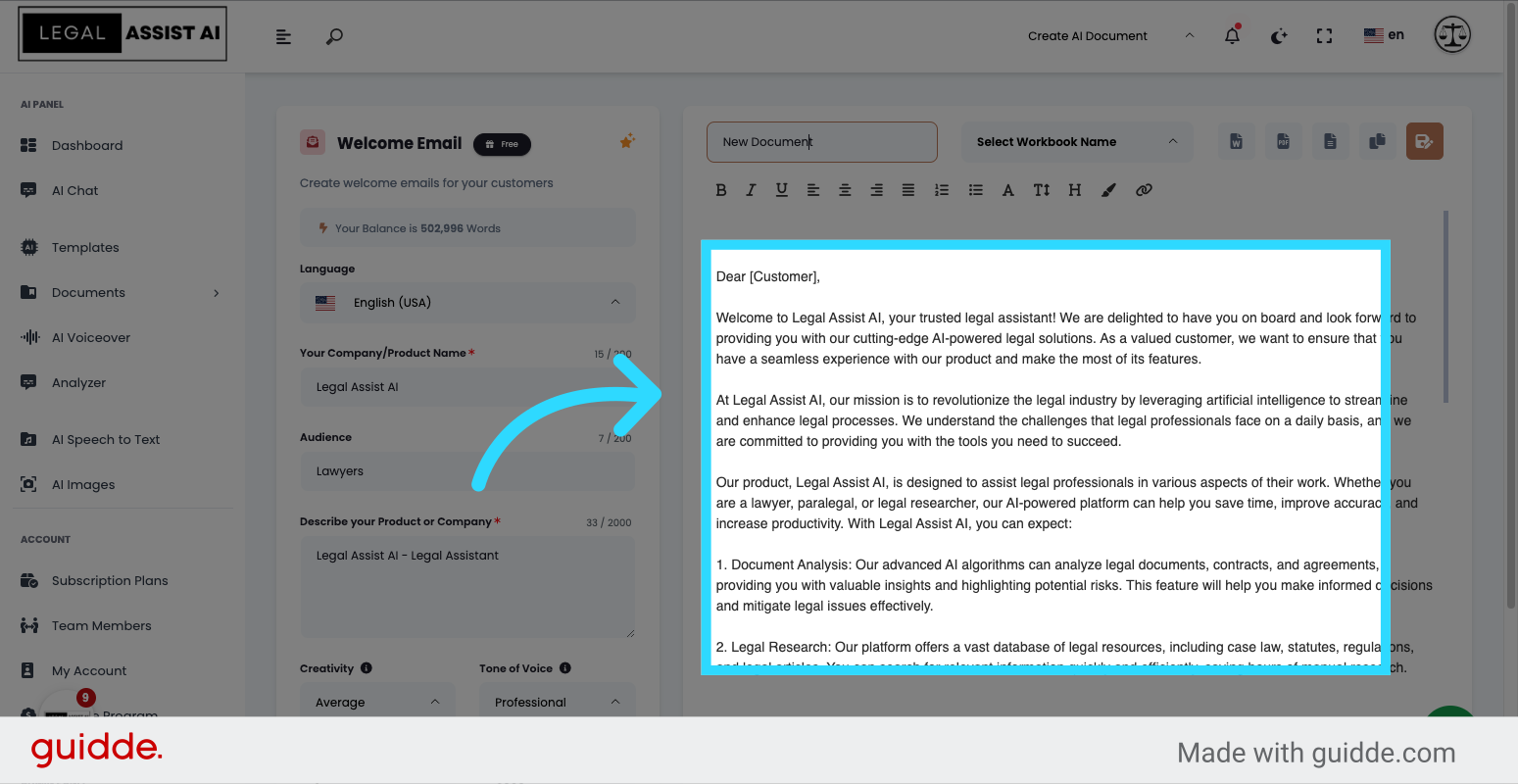
Task: Open Analyzer
Action: click(78, 383)
